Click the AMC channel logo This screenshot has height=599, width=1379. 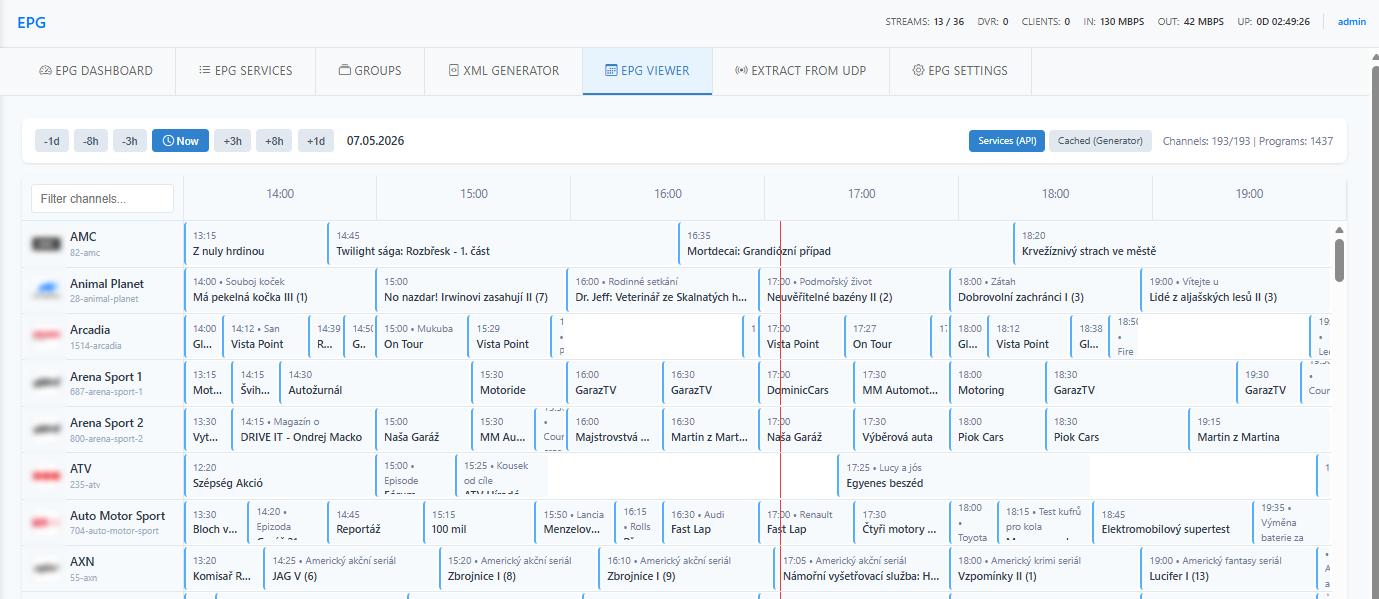point(45,243)
